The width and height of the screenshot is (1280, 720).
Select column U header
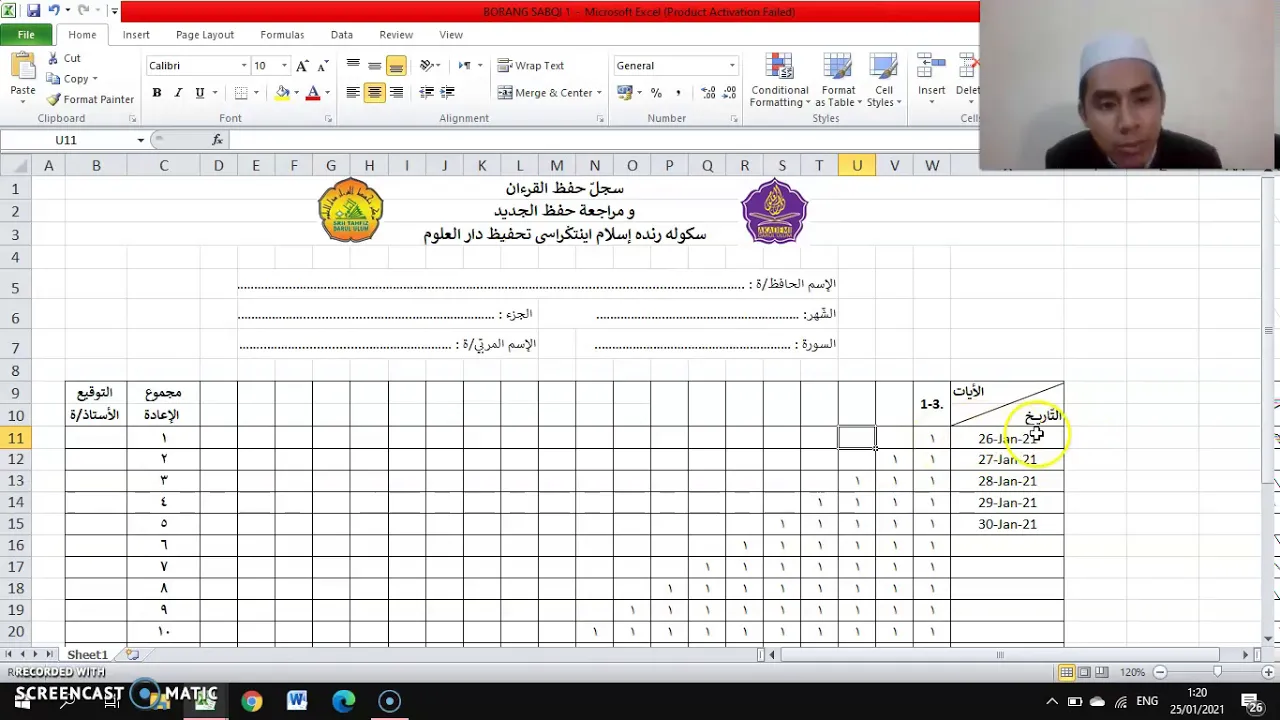[857, 165]
